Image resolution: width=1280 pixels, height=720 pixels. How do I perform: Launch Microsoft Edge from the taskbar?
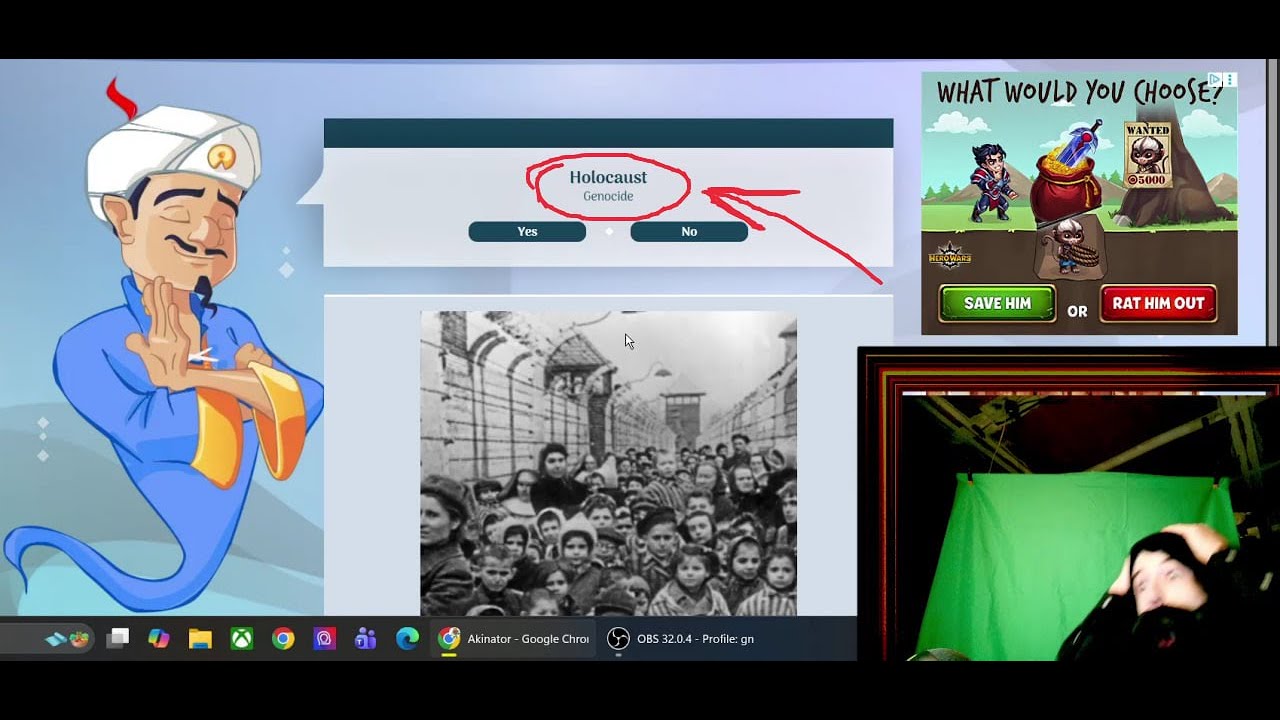407,638
